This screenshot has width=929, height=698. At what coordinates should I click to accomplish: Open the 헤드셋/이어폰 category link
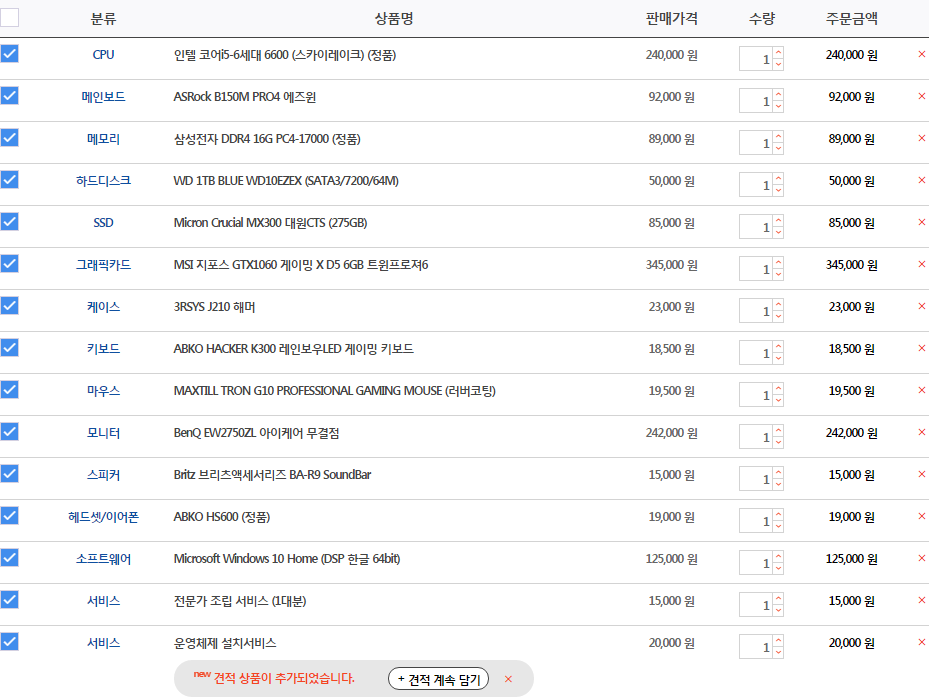(x=103, y=517)
